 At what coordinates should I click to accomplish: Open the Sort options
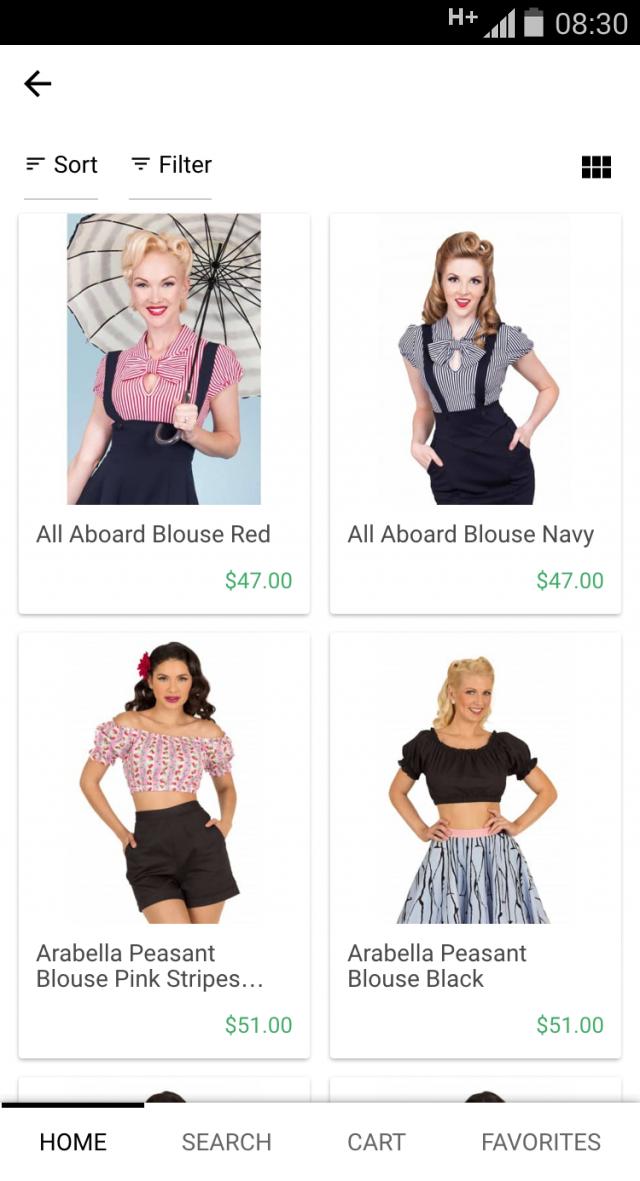click(x=61, y=165)
